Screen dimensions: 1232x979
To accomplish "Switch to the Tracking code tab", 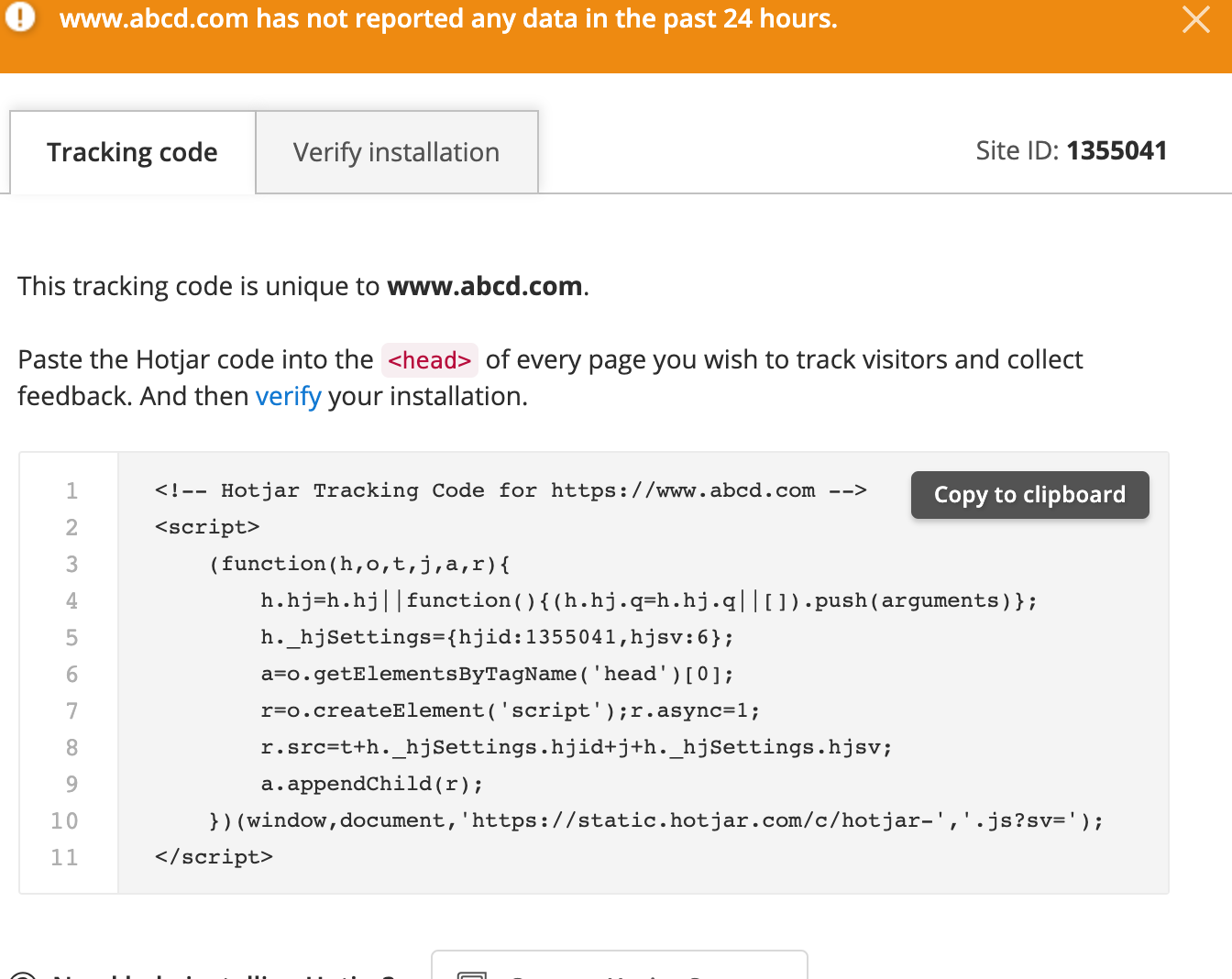I will [x=132, y=152].
